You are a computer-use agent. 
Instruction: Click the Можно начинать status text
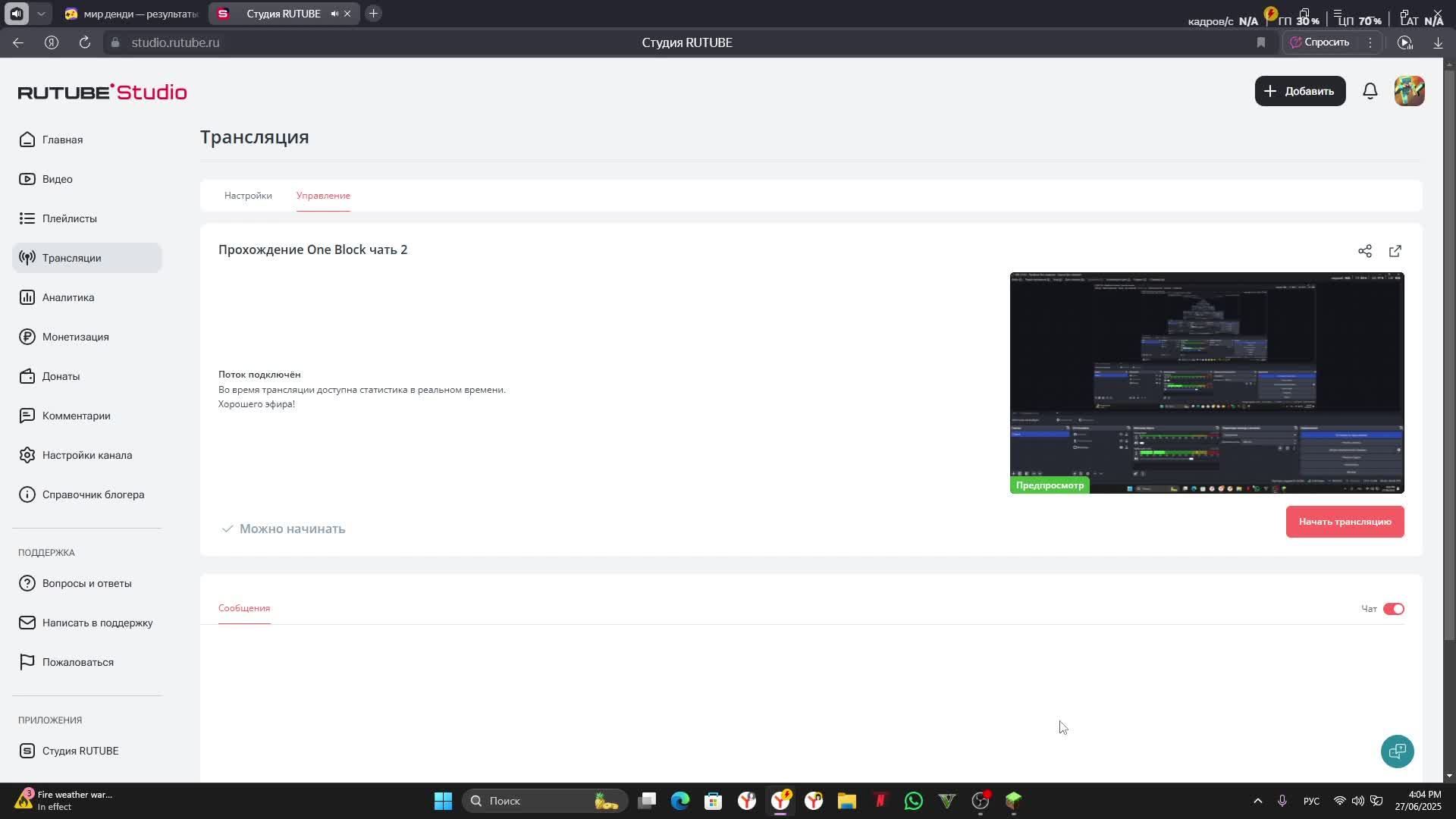coord(292,529)
